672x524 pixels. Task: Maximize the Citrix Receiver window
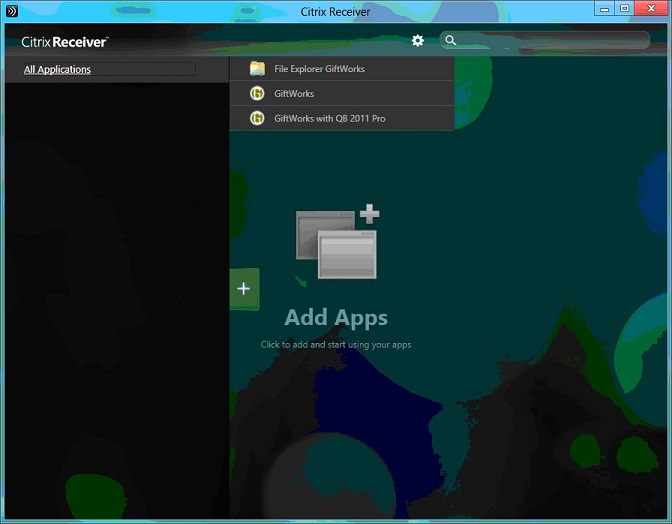tap(624, 9)
